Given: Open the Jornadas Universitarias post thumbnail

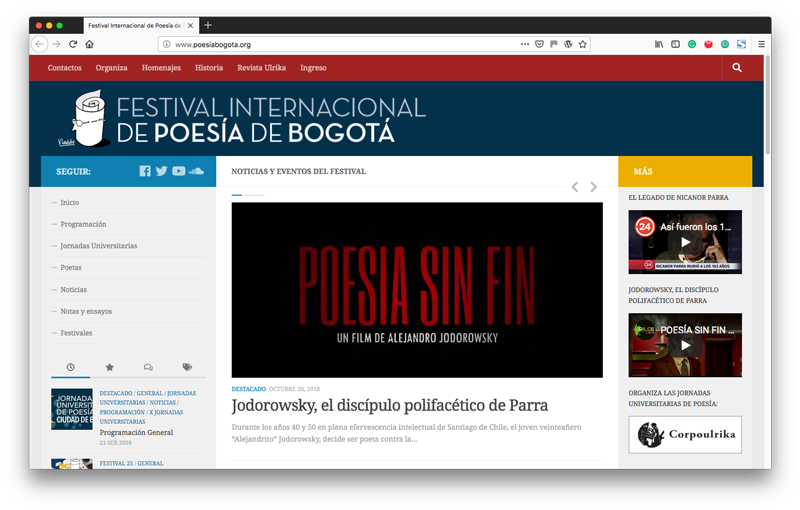Looking at the screenshot, I should tap(72, 410).
